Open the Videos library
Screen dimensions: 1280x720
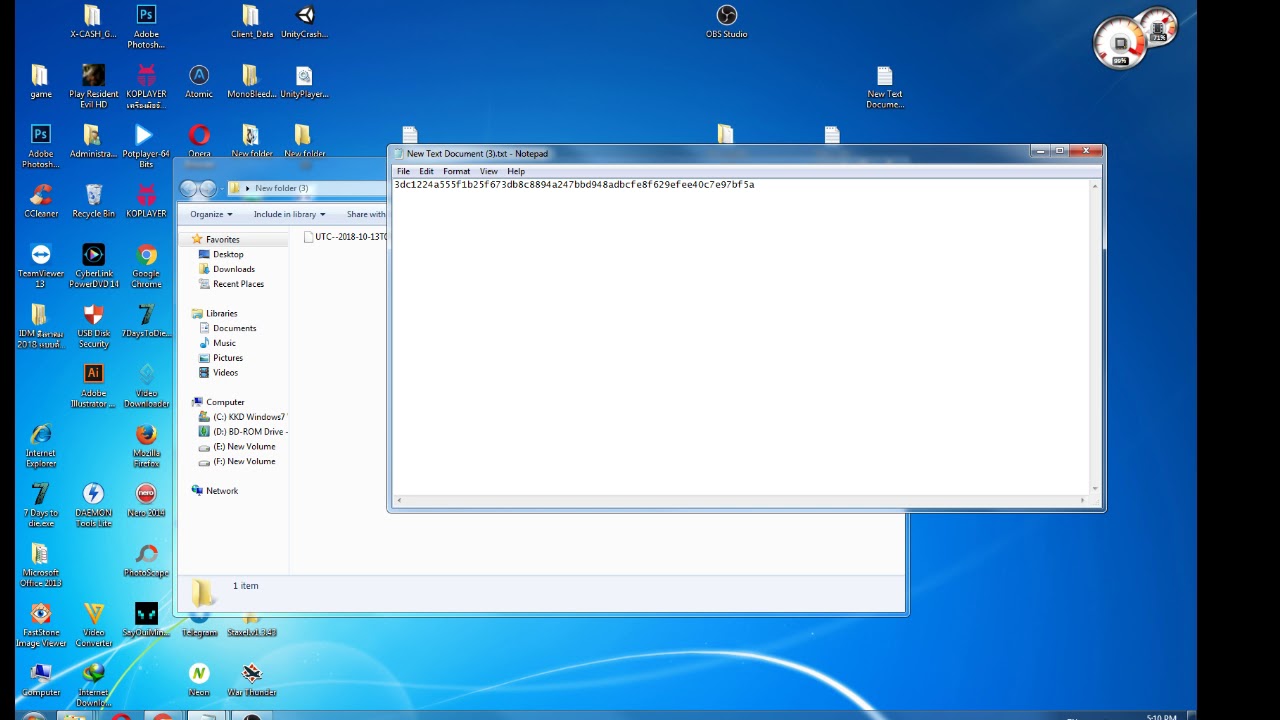[225, 373]
